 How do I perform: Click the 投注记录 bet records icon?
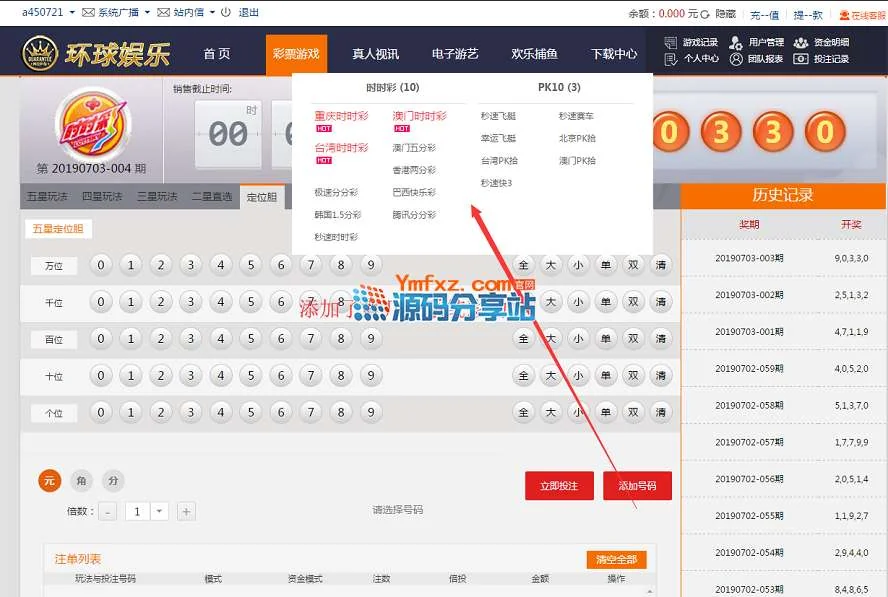tap(800, 59)
